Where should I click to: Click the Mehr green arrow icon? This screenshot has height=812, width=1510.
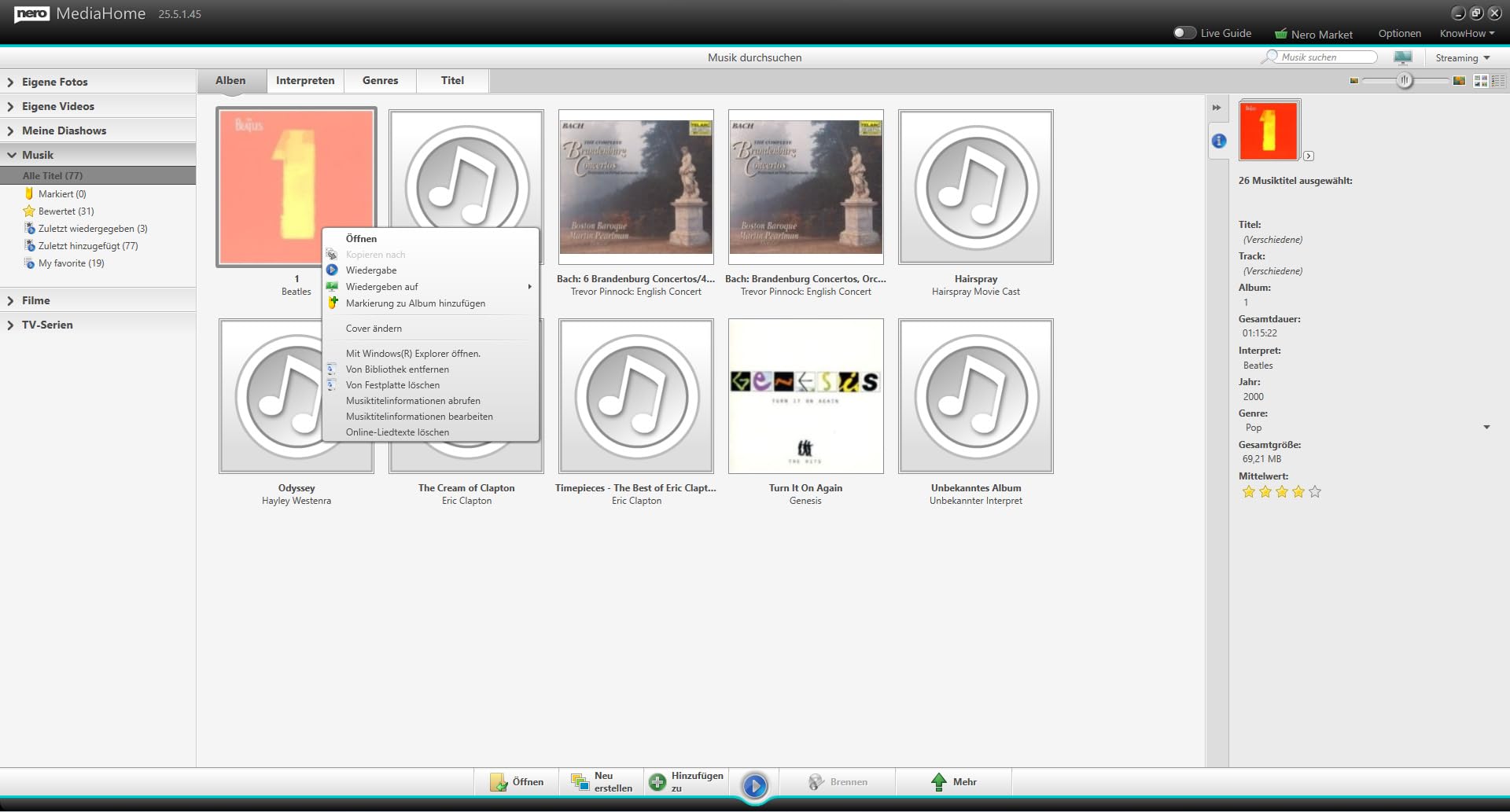tap(938, 782)
